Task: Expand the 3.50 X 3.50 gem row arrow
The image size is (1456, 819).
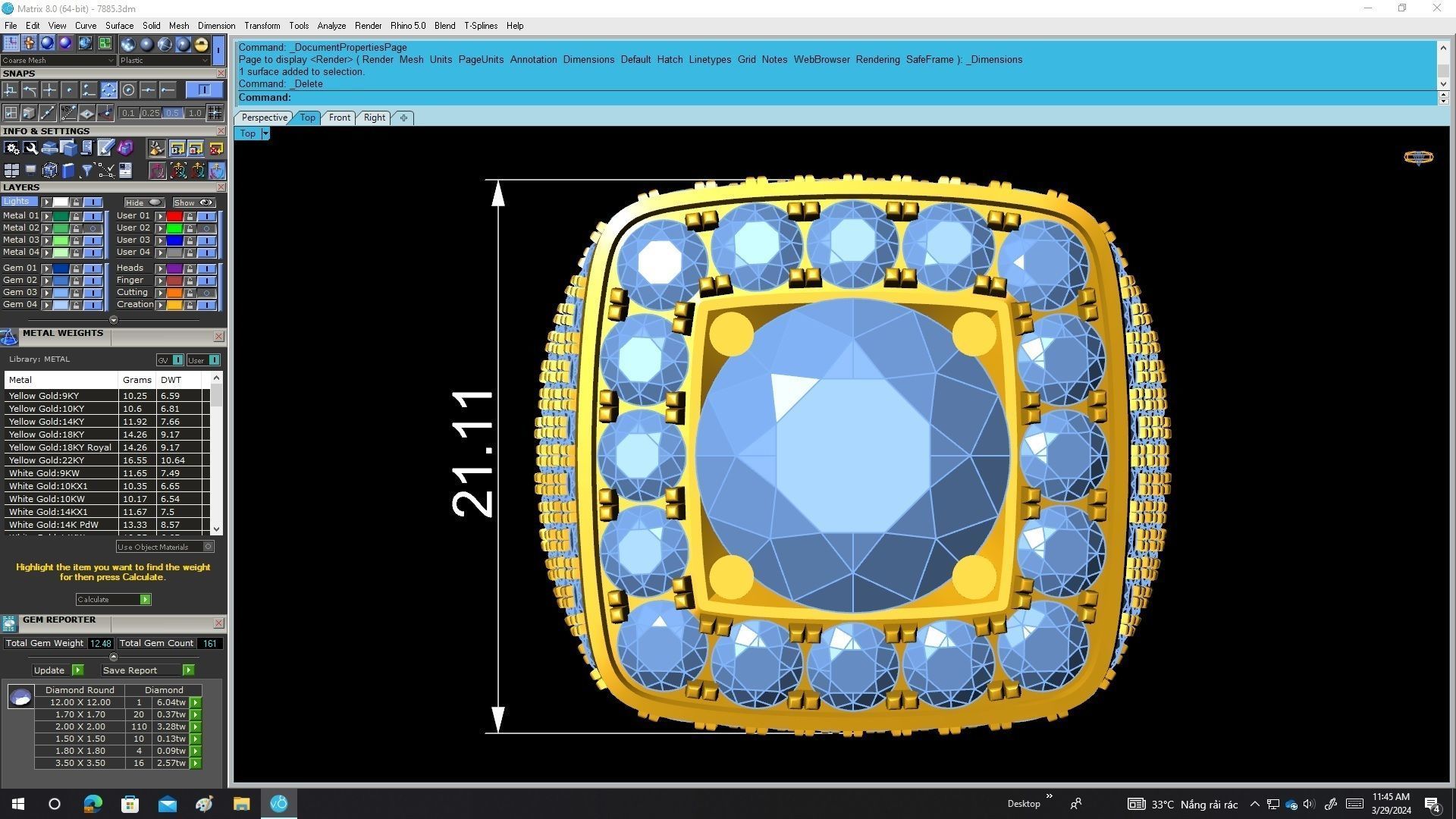Action: pyautogui.click(x=196, y=764)
